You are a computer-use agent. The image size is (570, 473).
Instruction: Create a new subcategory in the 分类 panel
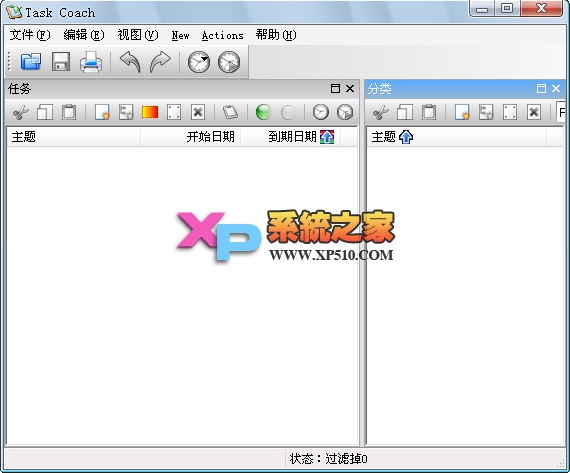tap(486, 112)
